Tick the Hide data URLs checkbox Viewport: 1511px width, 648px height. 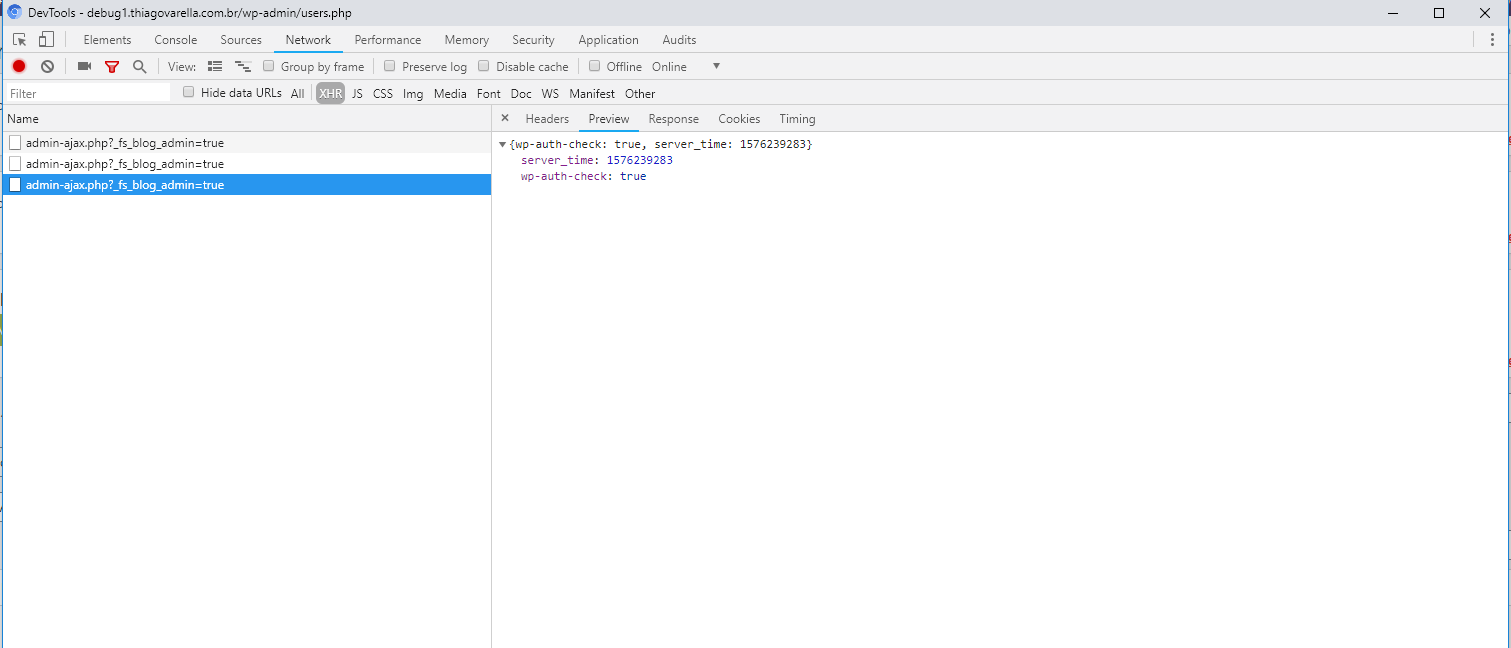pos(189,92)
